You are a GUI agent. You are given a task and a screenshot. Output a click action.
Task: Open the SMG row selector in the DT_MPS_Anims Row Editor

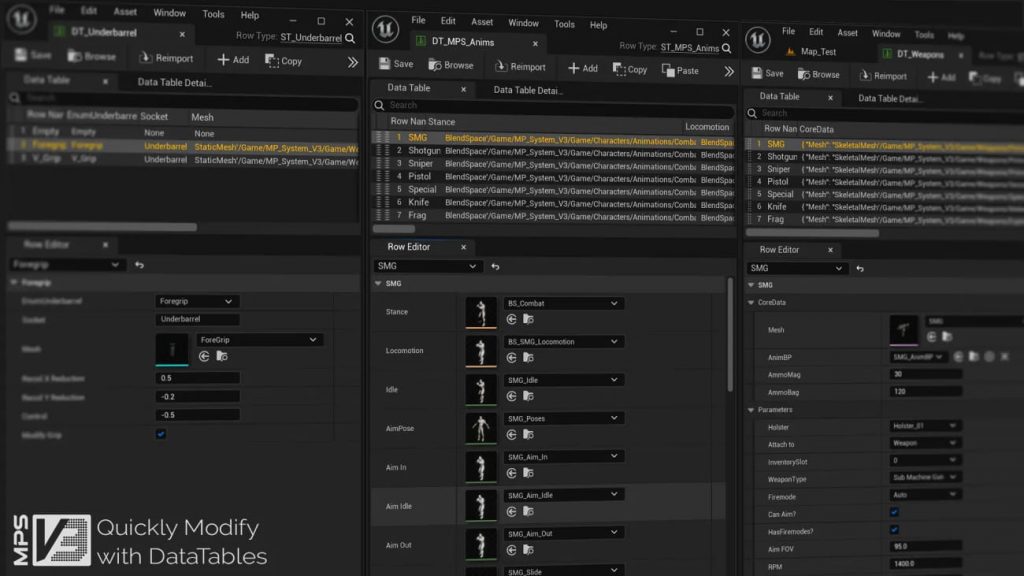(x=427, y=266)
